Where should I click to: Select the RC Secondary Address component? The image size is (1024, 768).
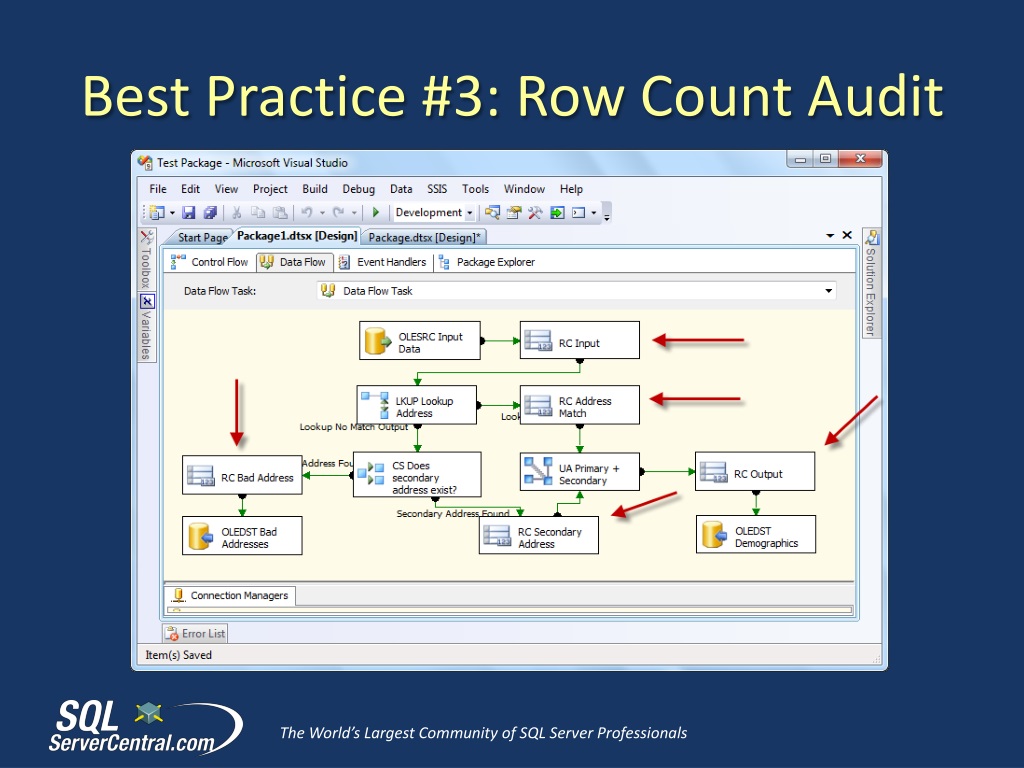[x=539, y=536]
